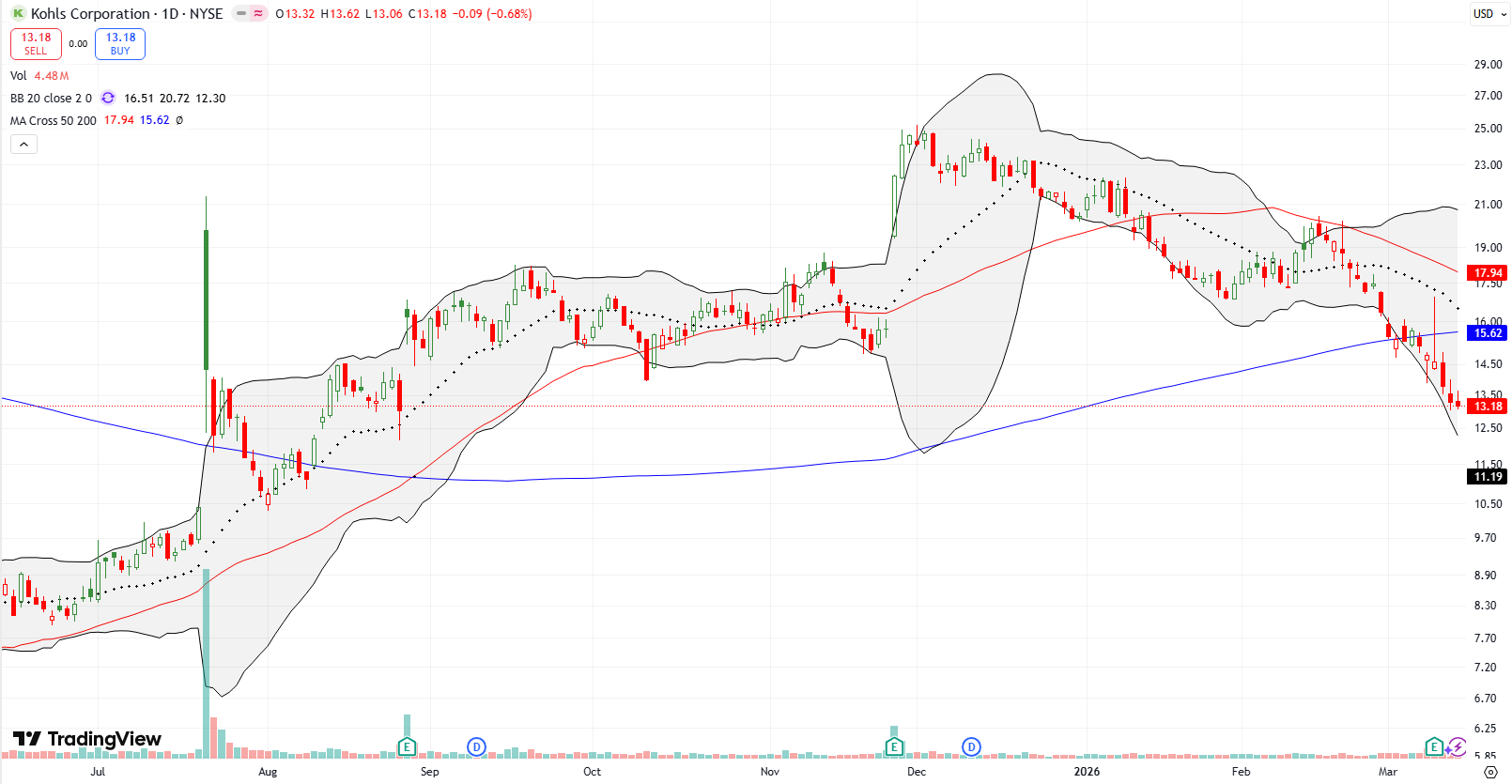
Task: Select the Vol indicator legend label
Action: pyautogui.click(x=19, y=76)
